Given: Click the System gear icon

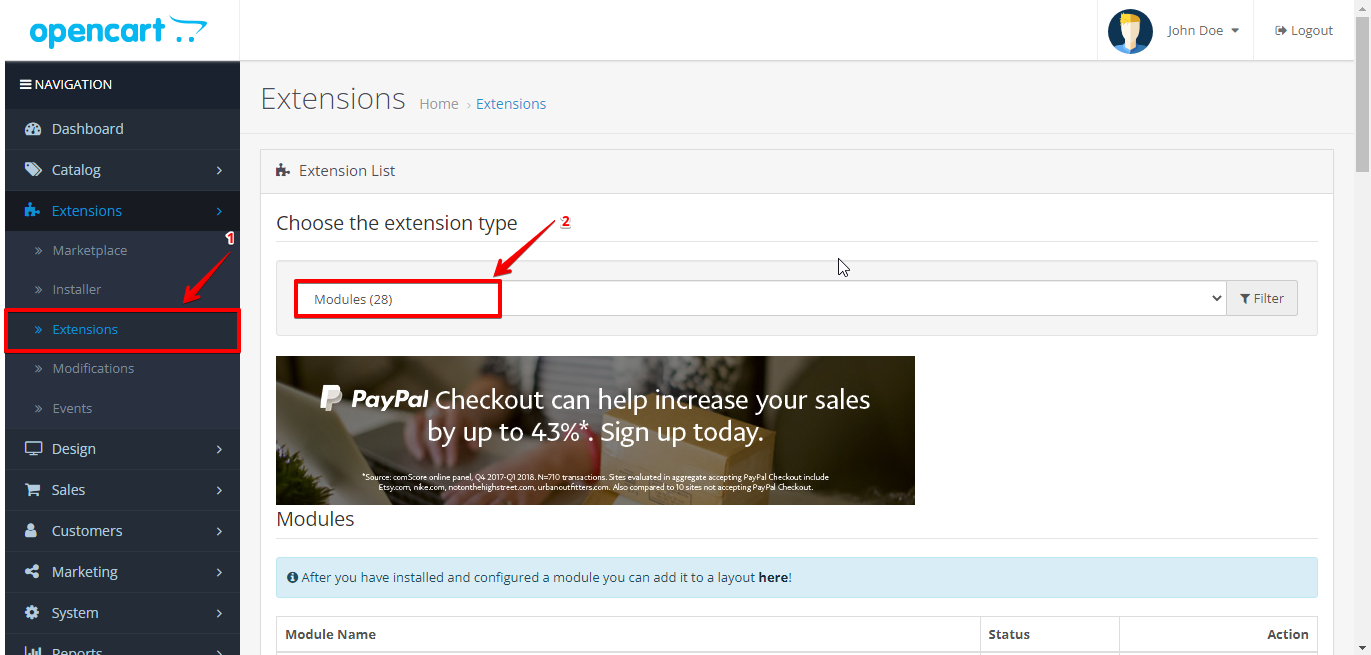Looking at the screenshot, I should pyautogui.click(x=33, y=613).
